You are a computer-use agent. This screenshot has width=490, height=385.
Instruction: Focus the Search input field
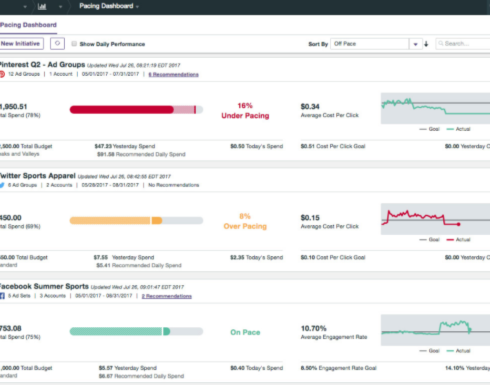tap(463, 44)
